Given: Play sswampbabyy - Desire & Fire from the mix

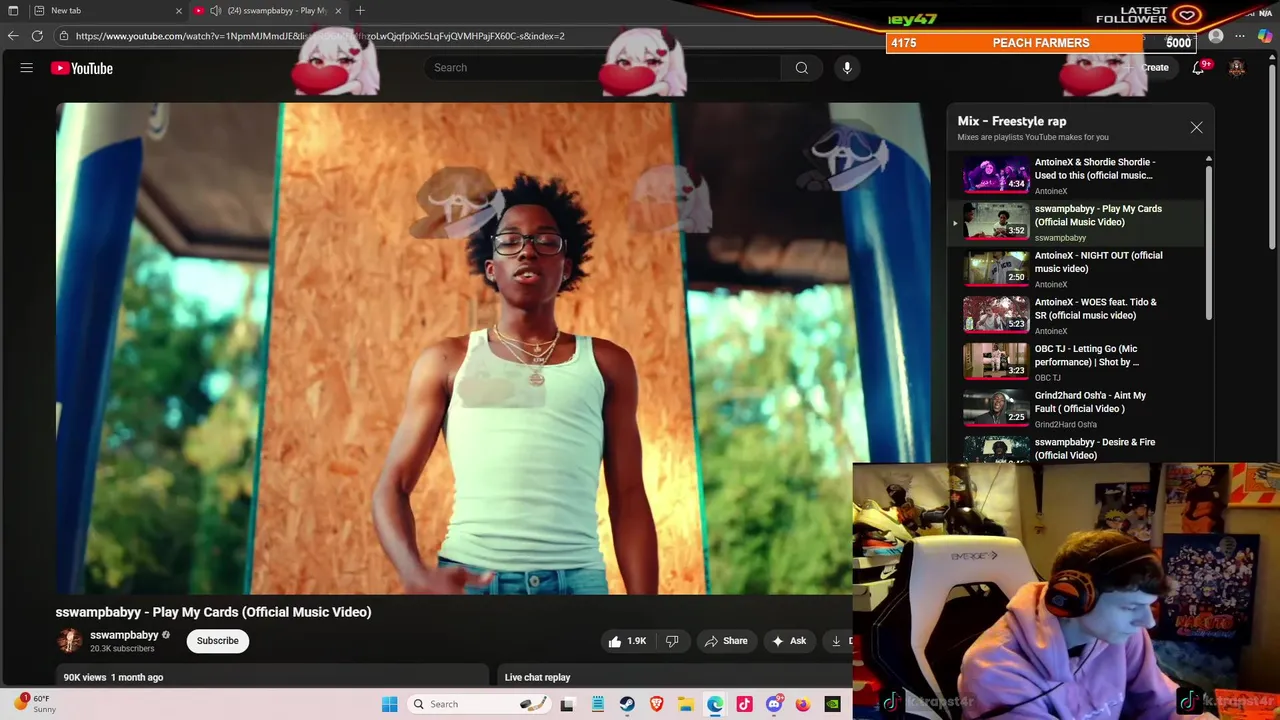Looking at the screenshot, I should [1094, 448].
